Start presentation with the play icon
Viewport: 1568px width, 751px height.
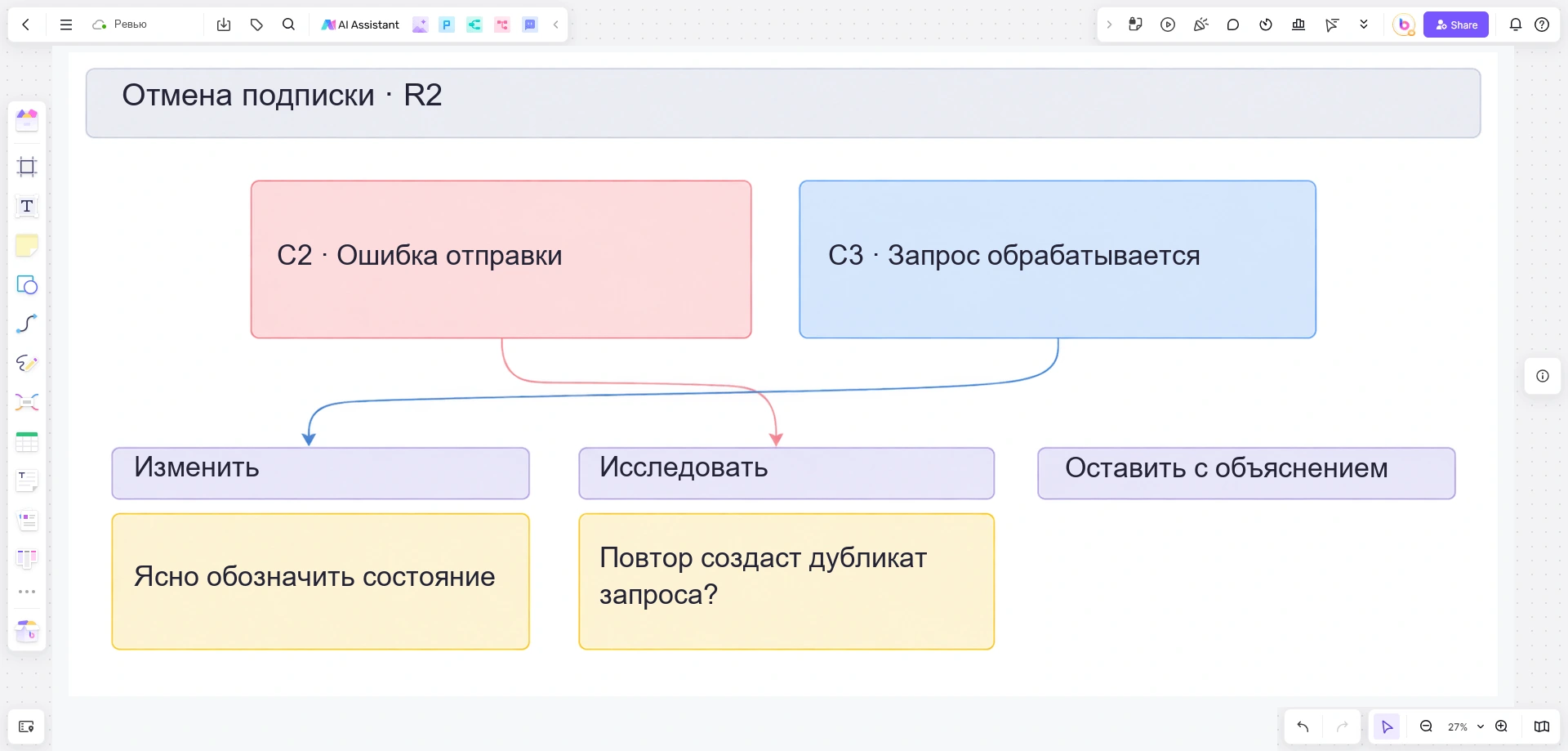[x=1168, y=25]
